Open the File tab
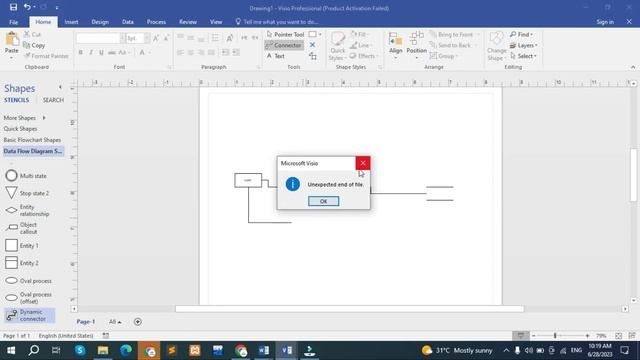Viewport: 640px width, 360px height. coord(13,22)
